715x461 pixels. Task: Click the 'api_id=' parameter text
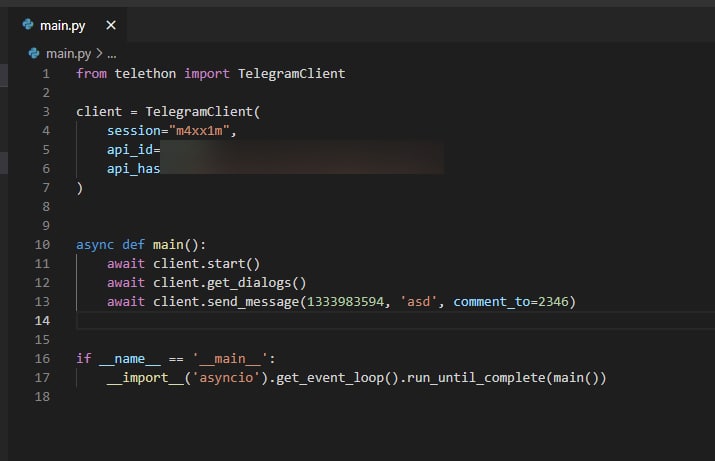click(x=133, y=150)
